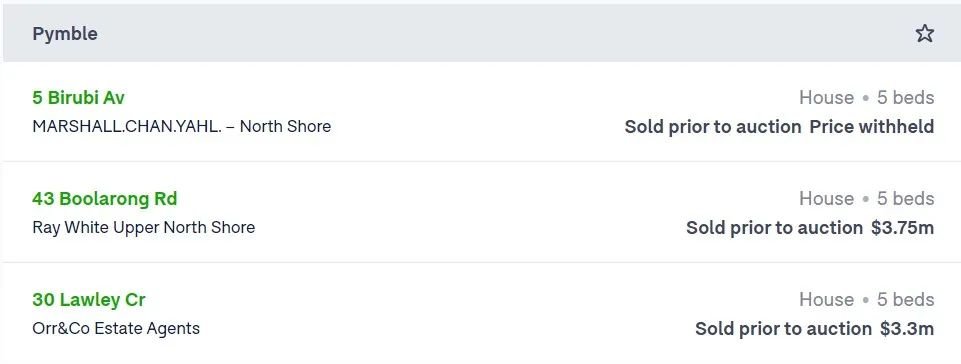Click 5 beds in the 43 Boolarong Rd row

click(x=905, y=199)
